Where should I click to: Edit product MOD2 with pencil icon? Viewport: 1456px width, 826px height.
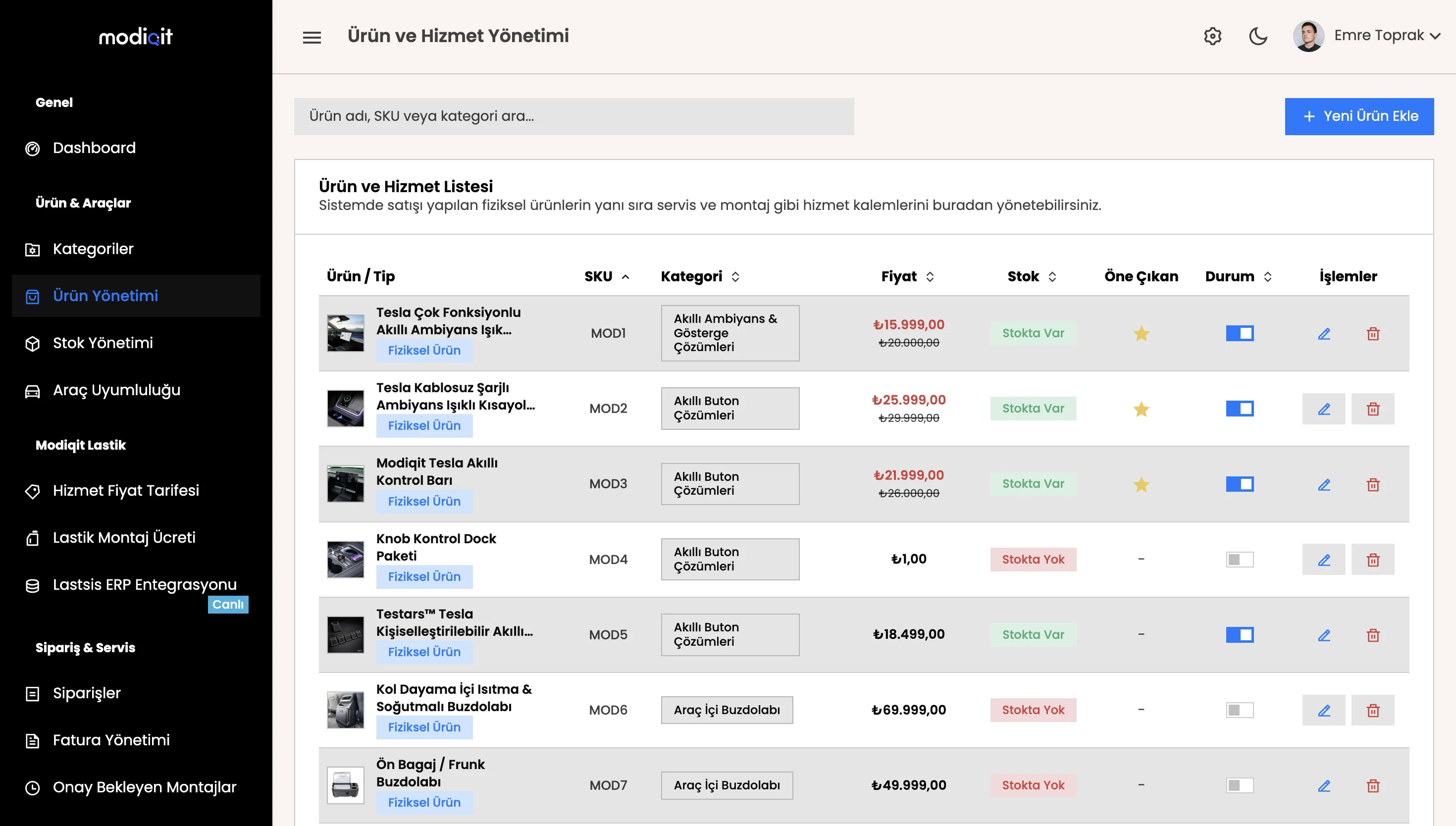coord(1324,409)
